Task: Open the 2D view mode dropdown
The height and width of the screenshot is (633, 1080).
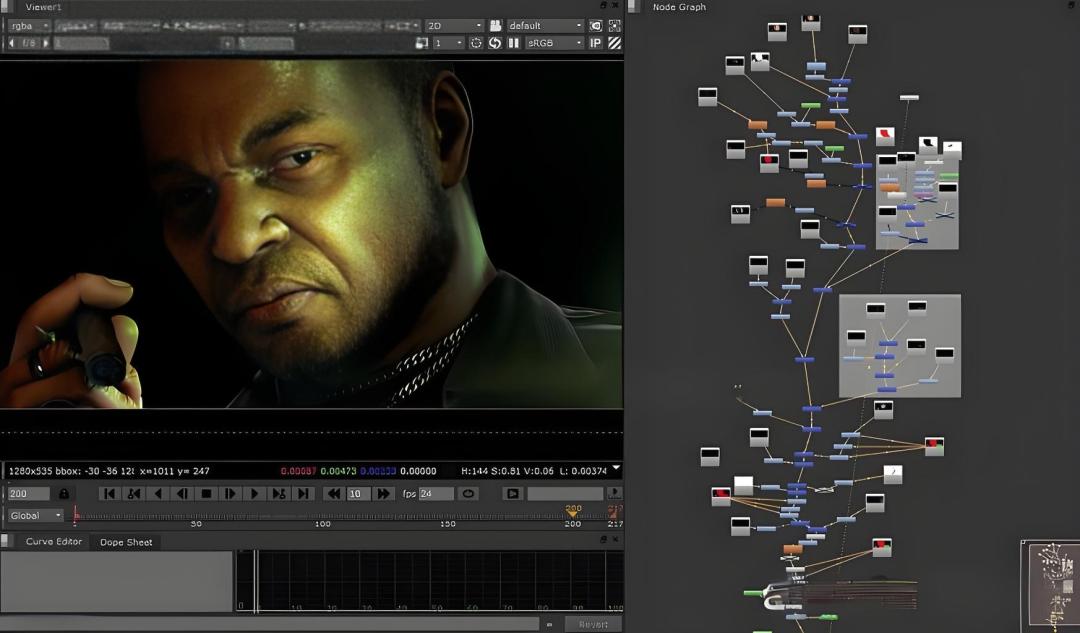Action: (x=454, y=25)
